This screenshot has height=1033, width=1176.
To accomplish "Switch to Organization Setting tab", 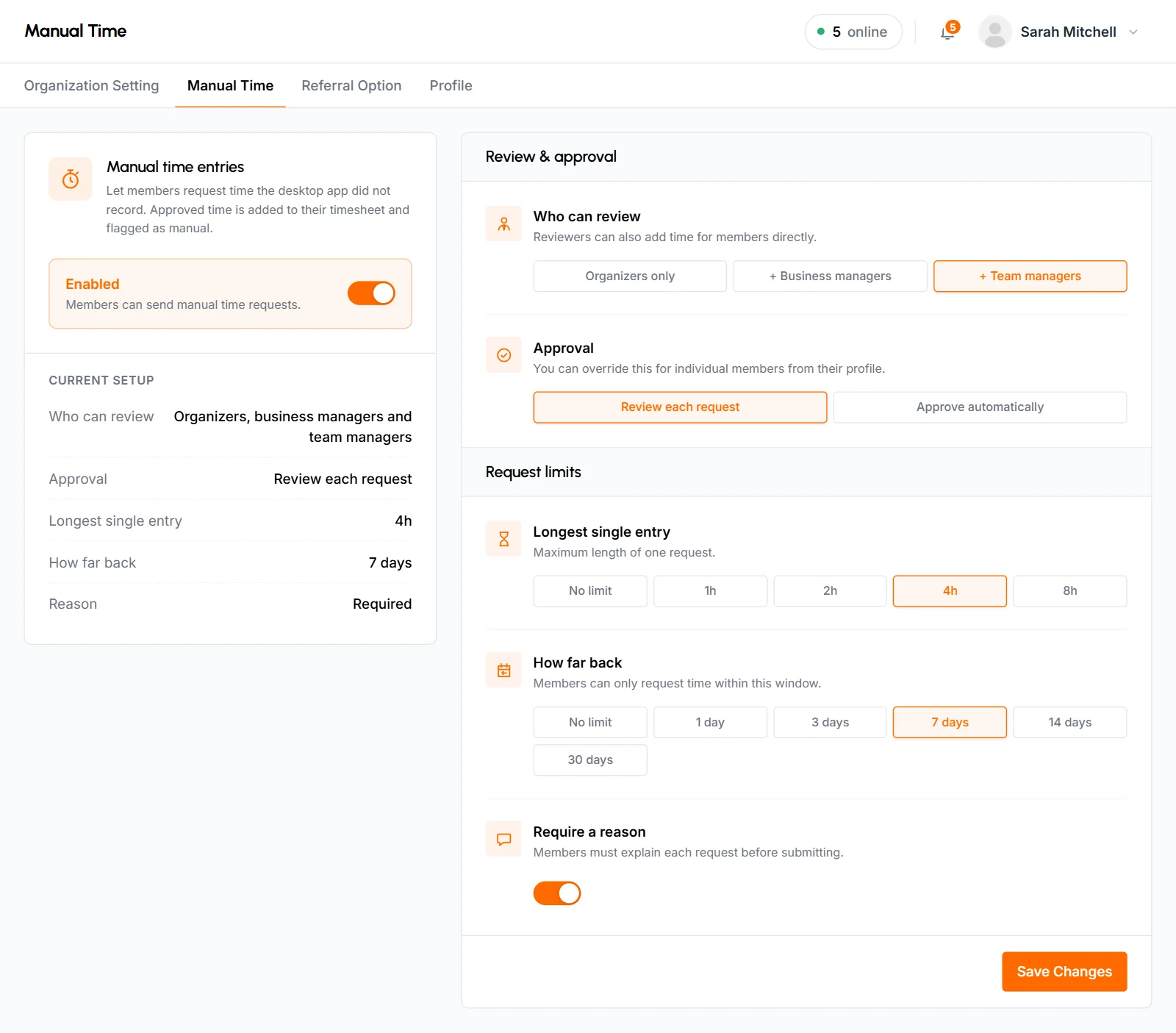I will (x=91, y=85).
